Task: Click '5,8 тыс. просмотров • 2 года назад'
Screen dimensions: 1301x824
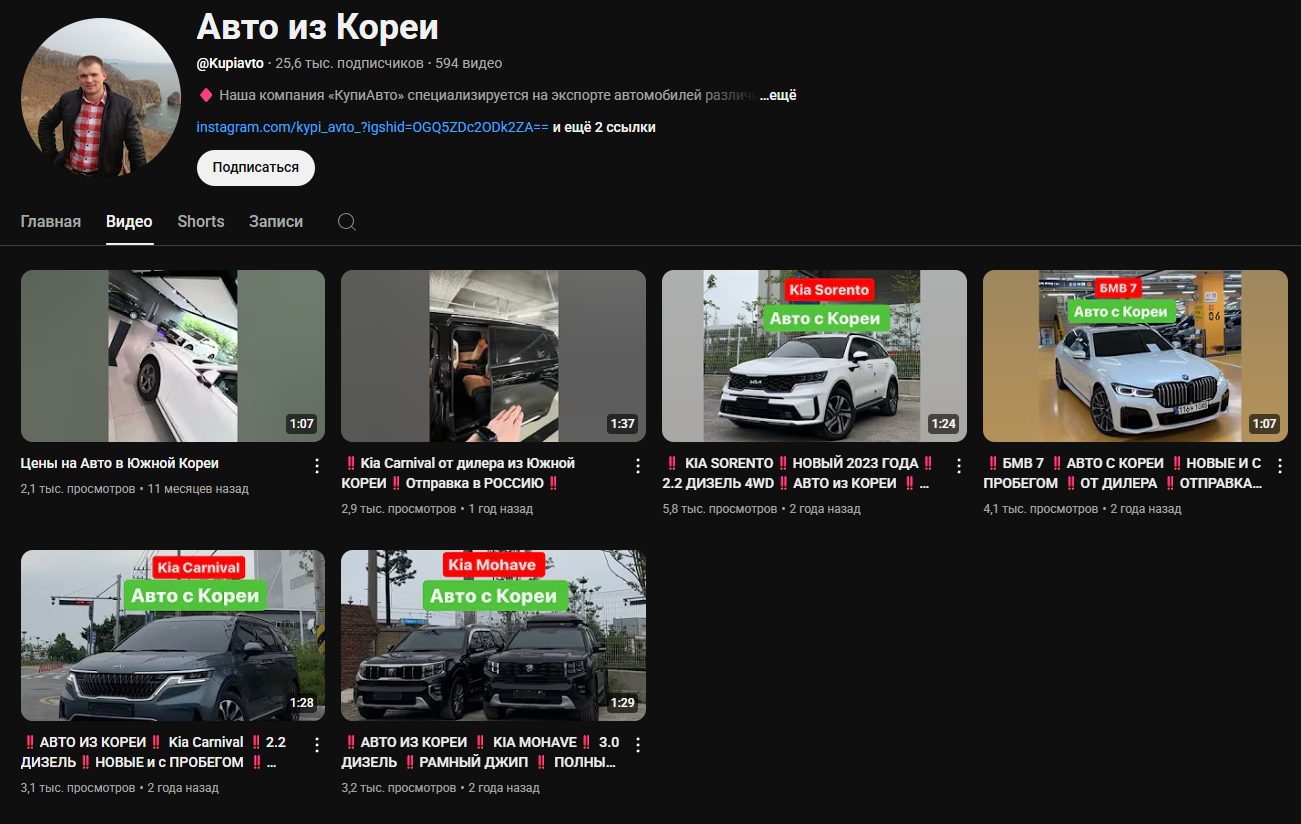Action: 761,509
